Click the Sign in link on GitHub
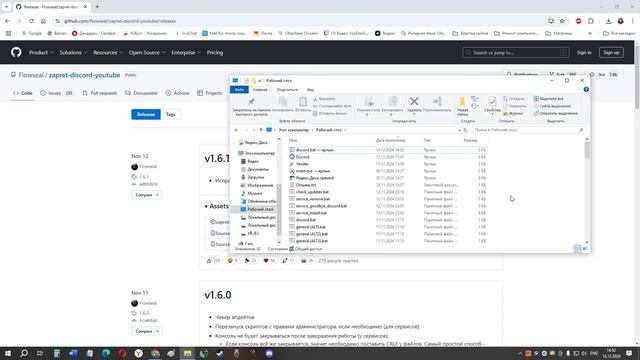640x360 pixels. click(584, 52)
